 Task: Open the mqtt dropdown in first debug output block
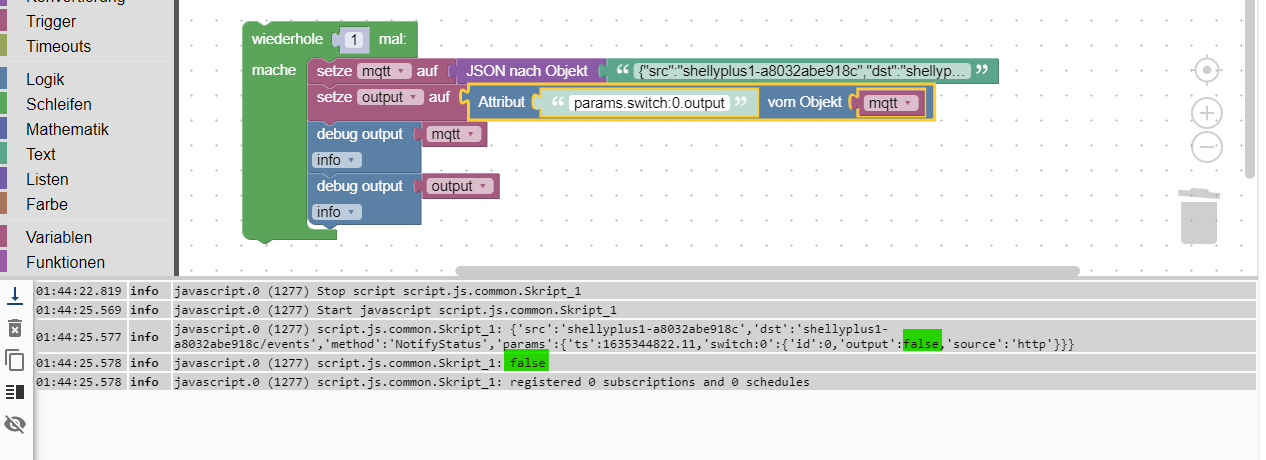pyautogui.click(x=455, y=133)
